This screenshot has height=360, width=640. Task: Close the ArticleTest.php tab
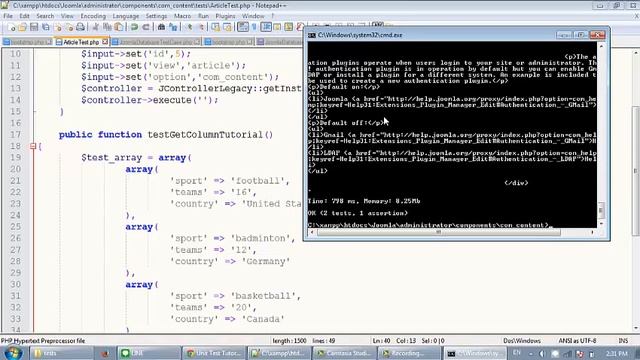[x=105, y=42]
